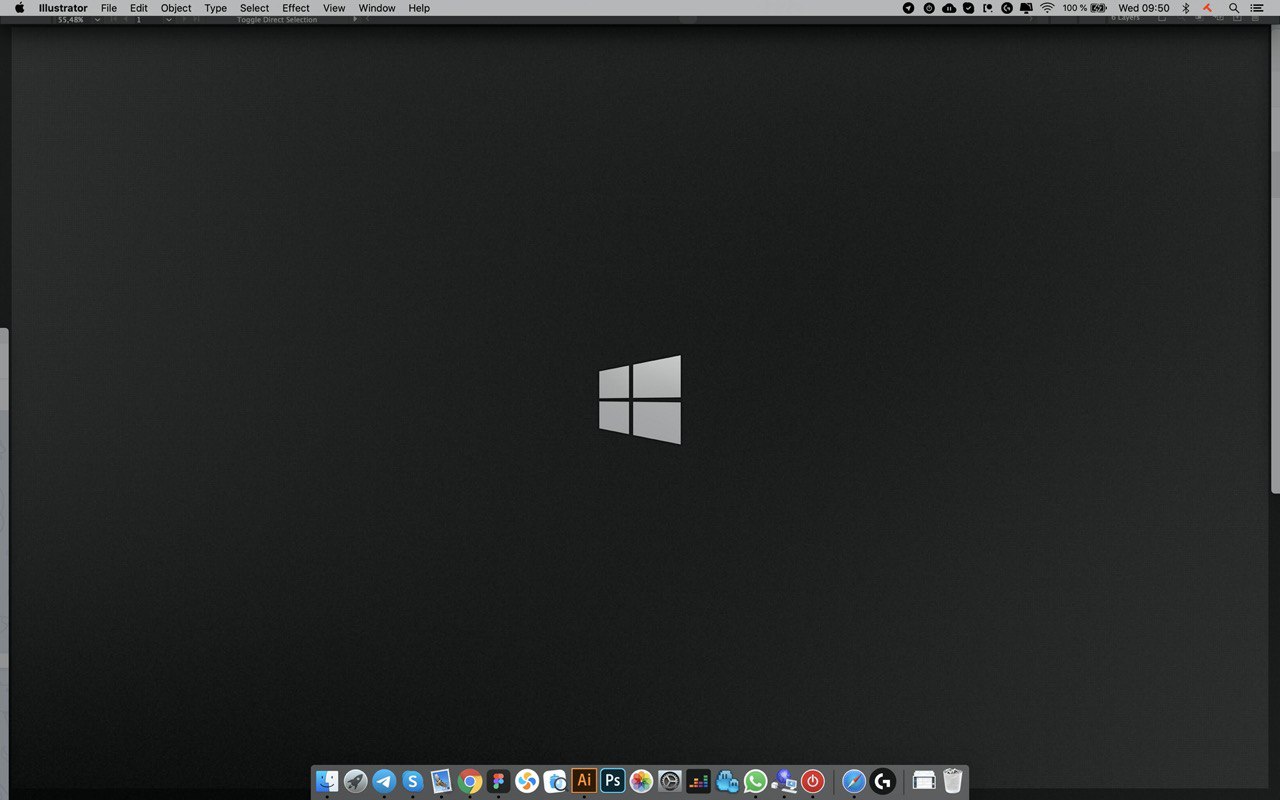Click the red hammer menu bar icon
The width and height of the screenshot is (1280, 800).
coord(1208,8)
